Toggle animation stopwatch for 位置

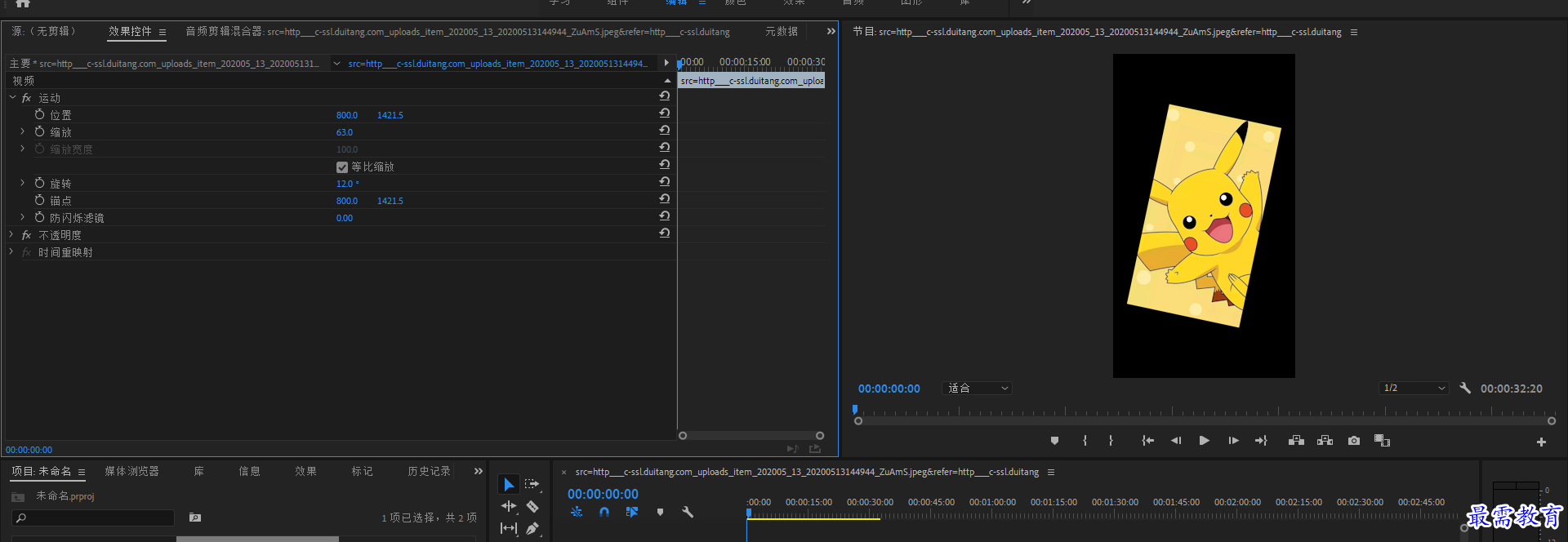coord(39,114)
